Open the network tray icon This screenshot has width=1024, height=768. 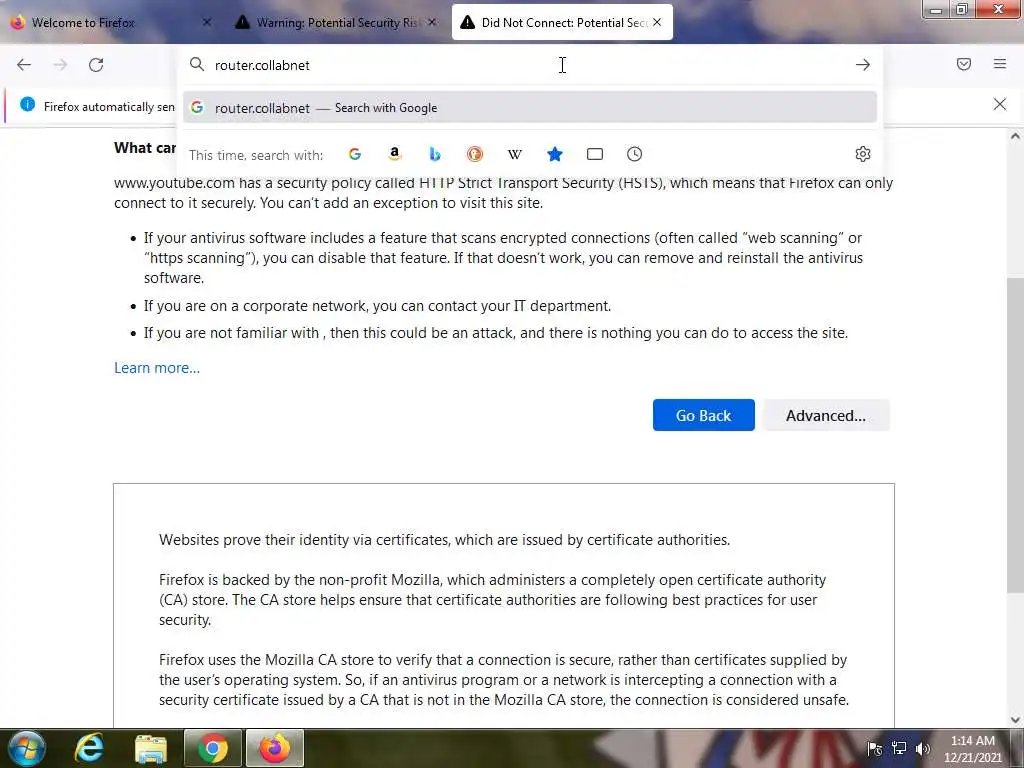pyautogui.click(x=899, y=748)
